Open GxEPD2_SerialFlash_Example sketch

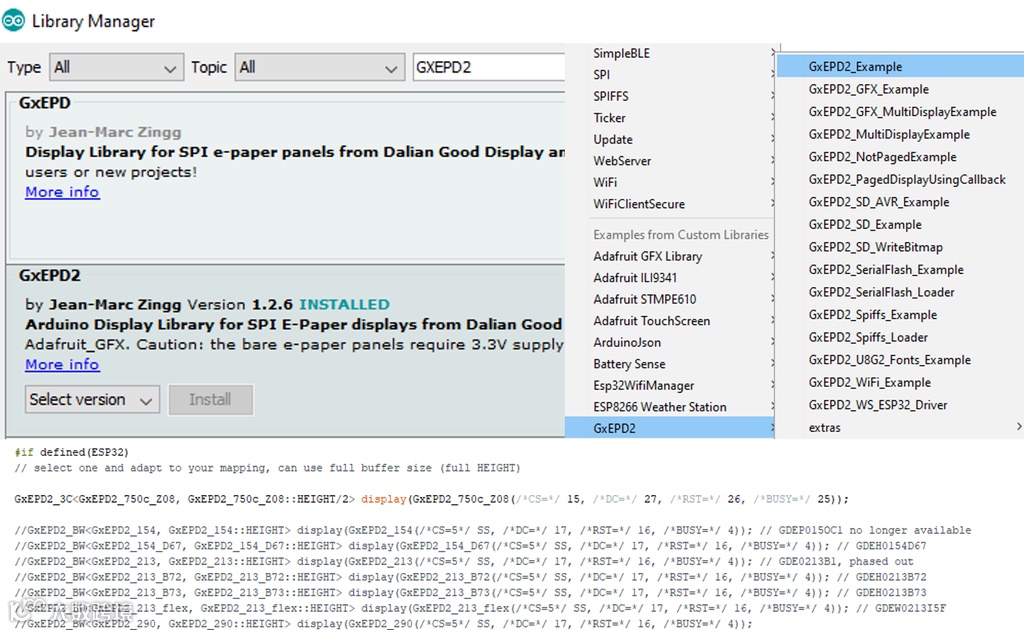(x=901, y=270)
